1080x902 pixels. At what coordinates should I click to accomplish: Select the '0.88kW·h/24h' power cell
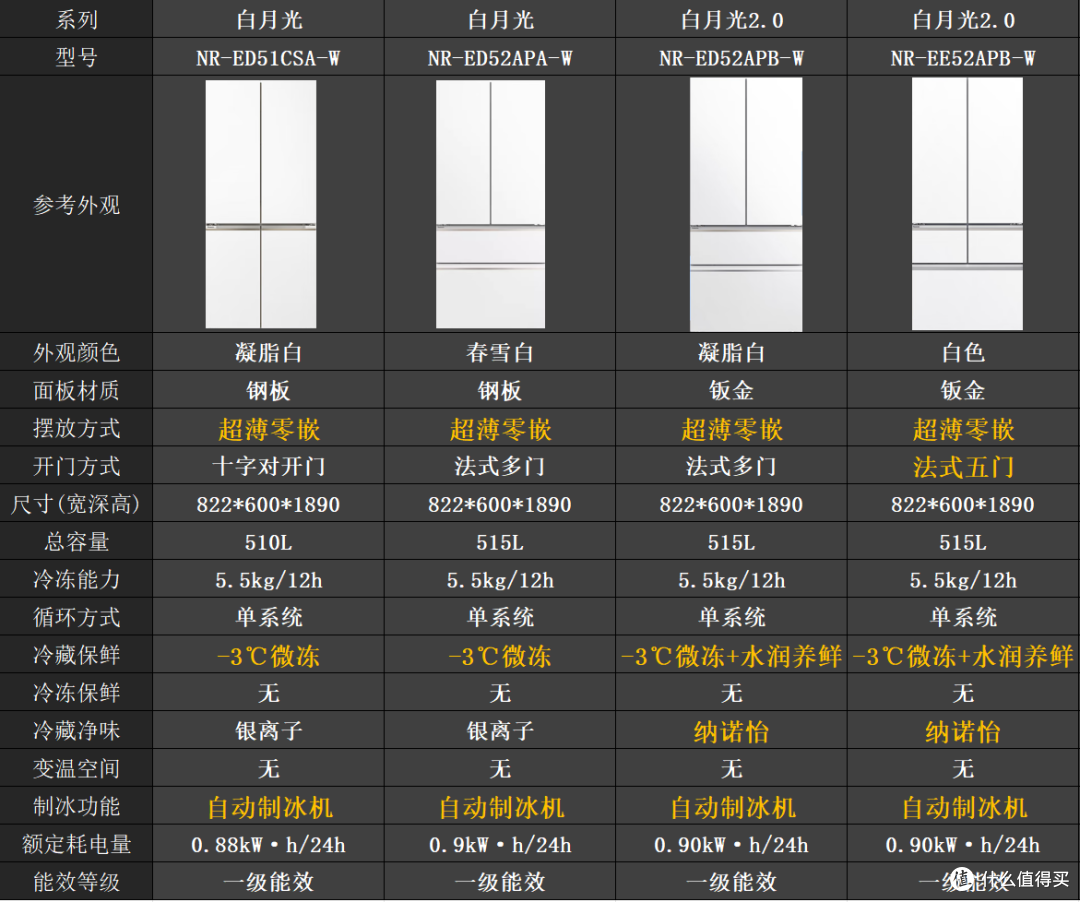(x=268, y=845)
